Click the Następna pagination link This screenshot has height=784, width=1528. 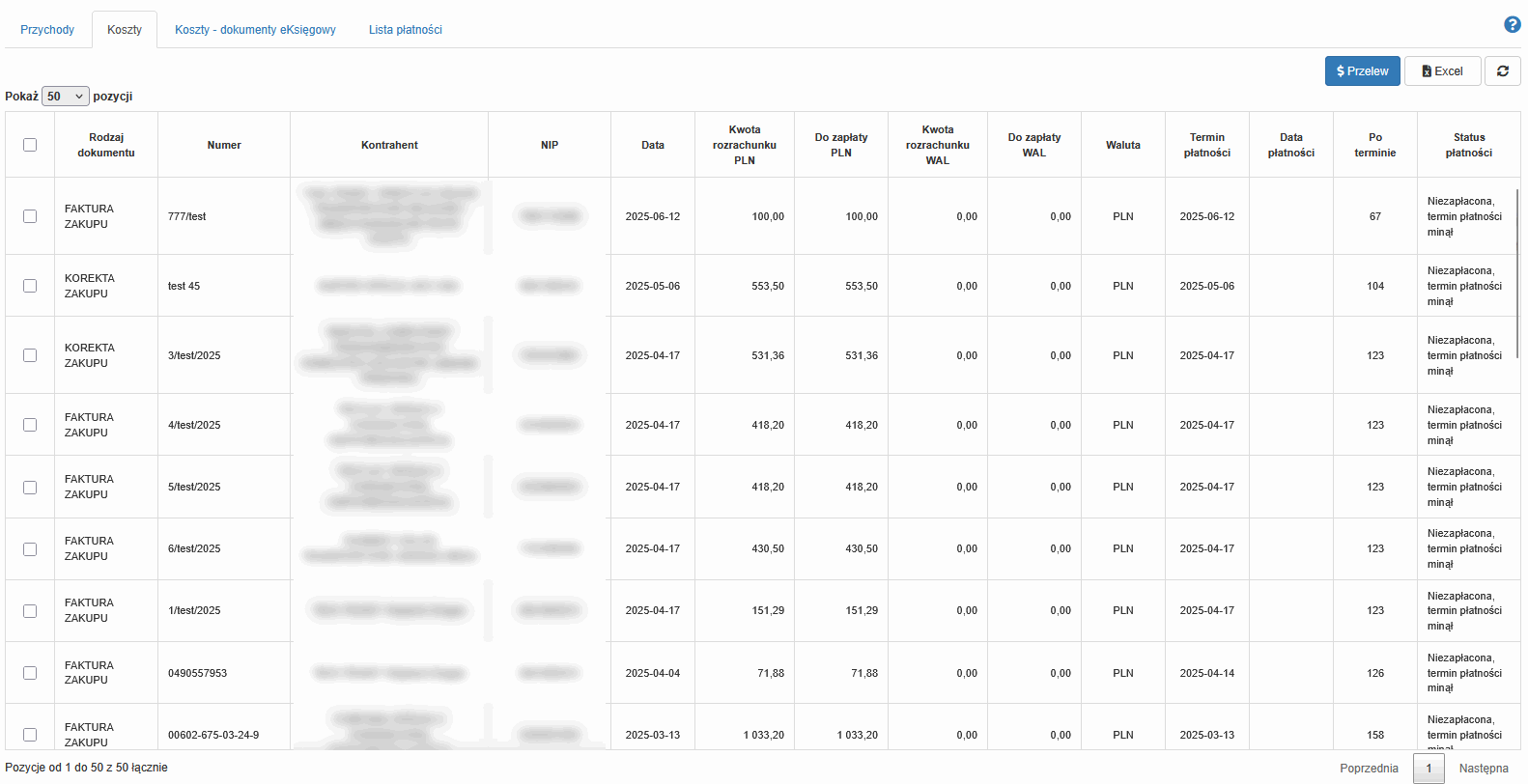(x=1483, y=769)
